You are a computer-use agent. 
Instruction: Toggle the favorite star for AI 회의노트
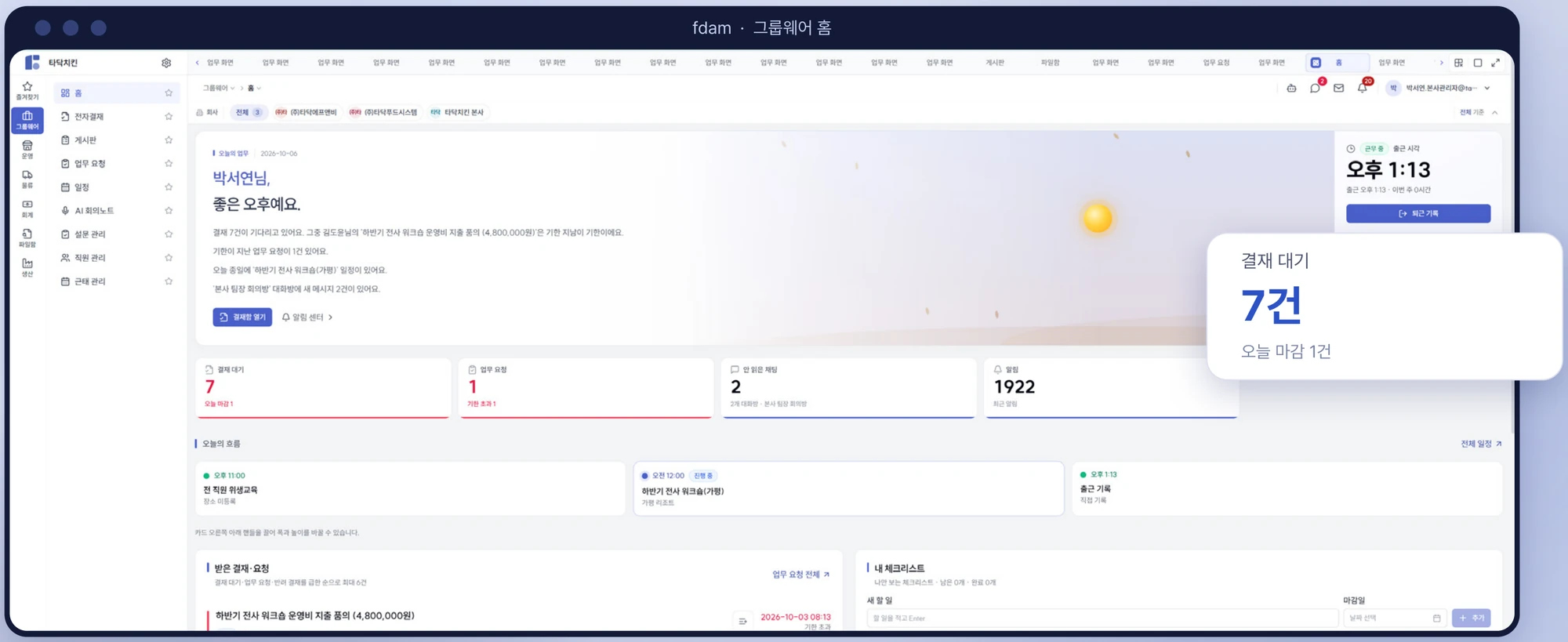(169, 210)
